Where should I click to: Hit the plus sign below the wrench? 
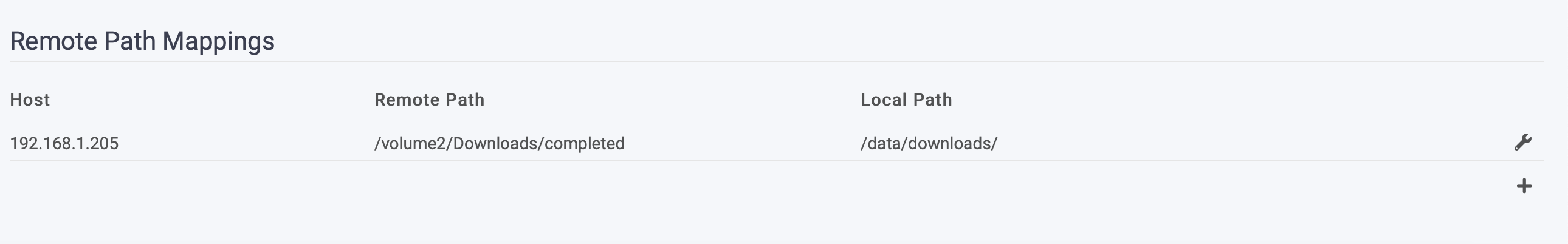tap(1524, 186)
